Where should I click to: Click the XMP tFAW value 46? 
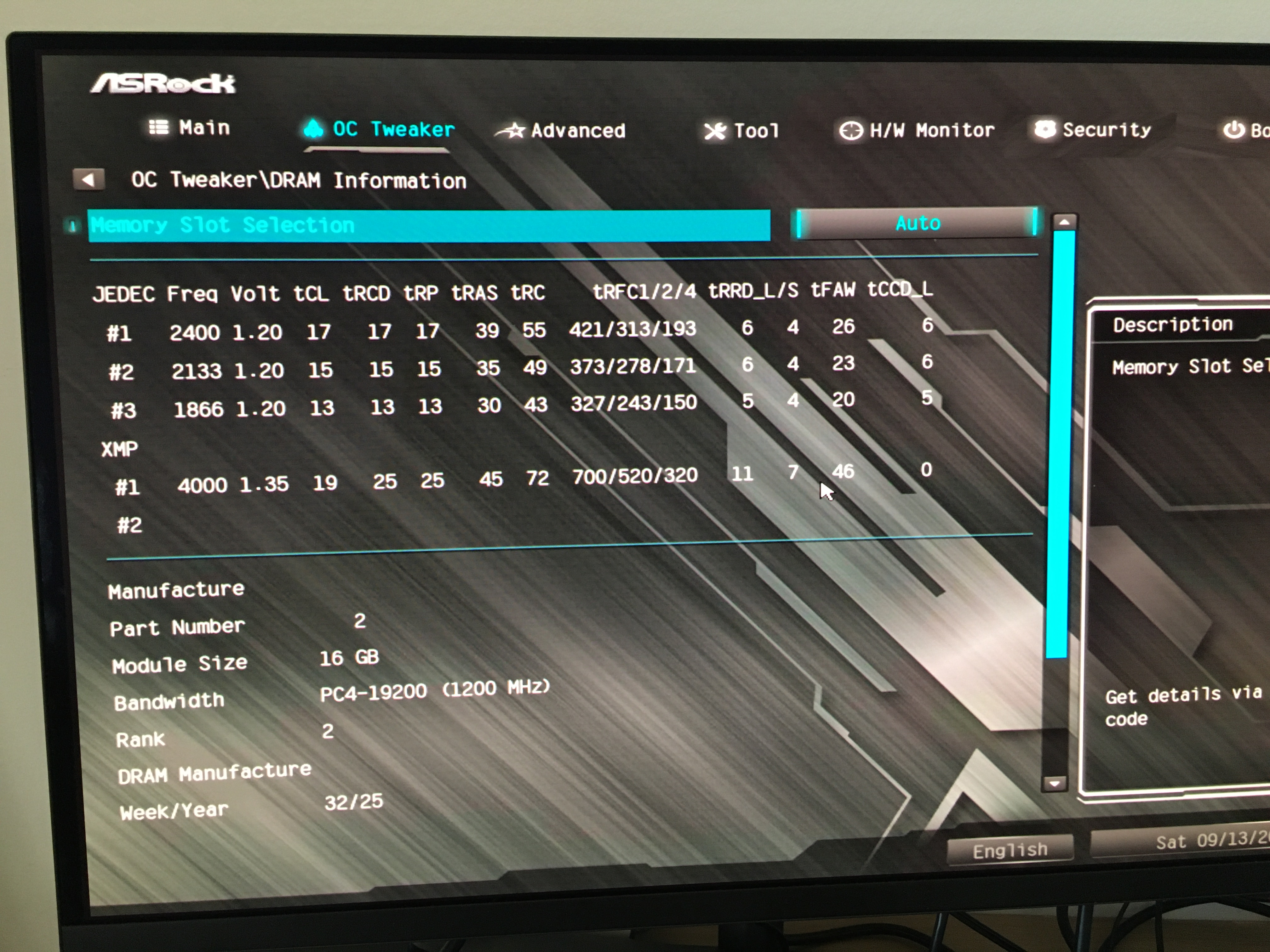(x=843, y=472)
